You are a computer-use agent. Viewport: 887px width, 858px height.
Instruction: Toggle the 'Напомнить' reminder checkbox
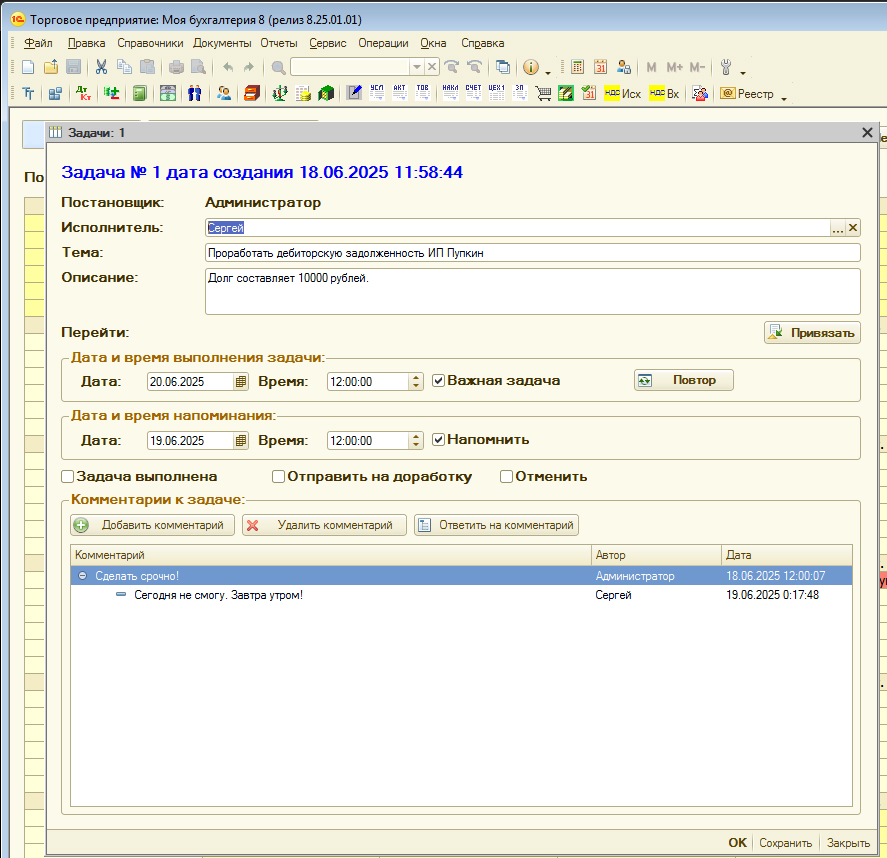pyautogui.click(x=438, y=439)
